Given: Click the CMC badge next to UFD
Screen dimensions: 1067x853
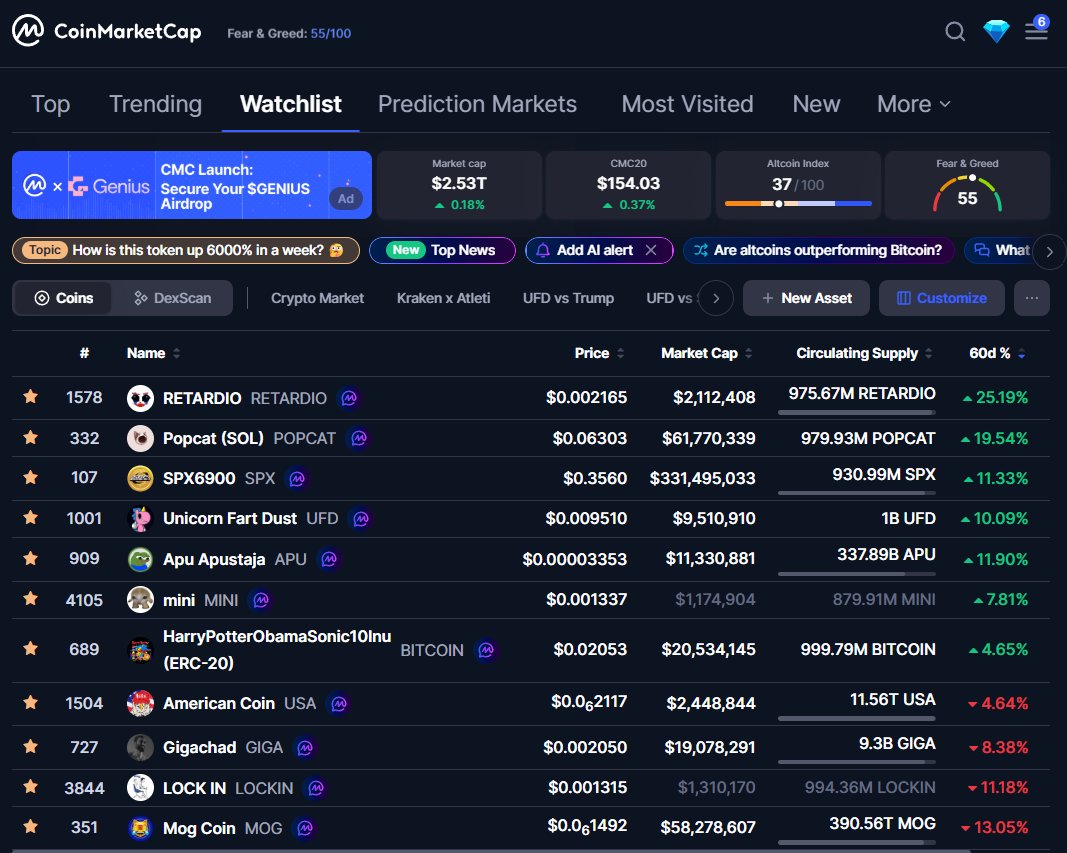Looking at the screenshot, I should (361, 519).
